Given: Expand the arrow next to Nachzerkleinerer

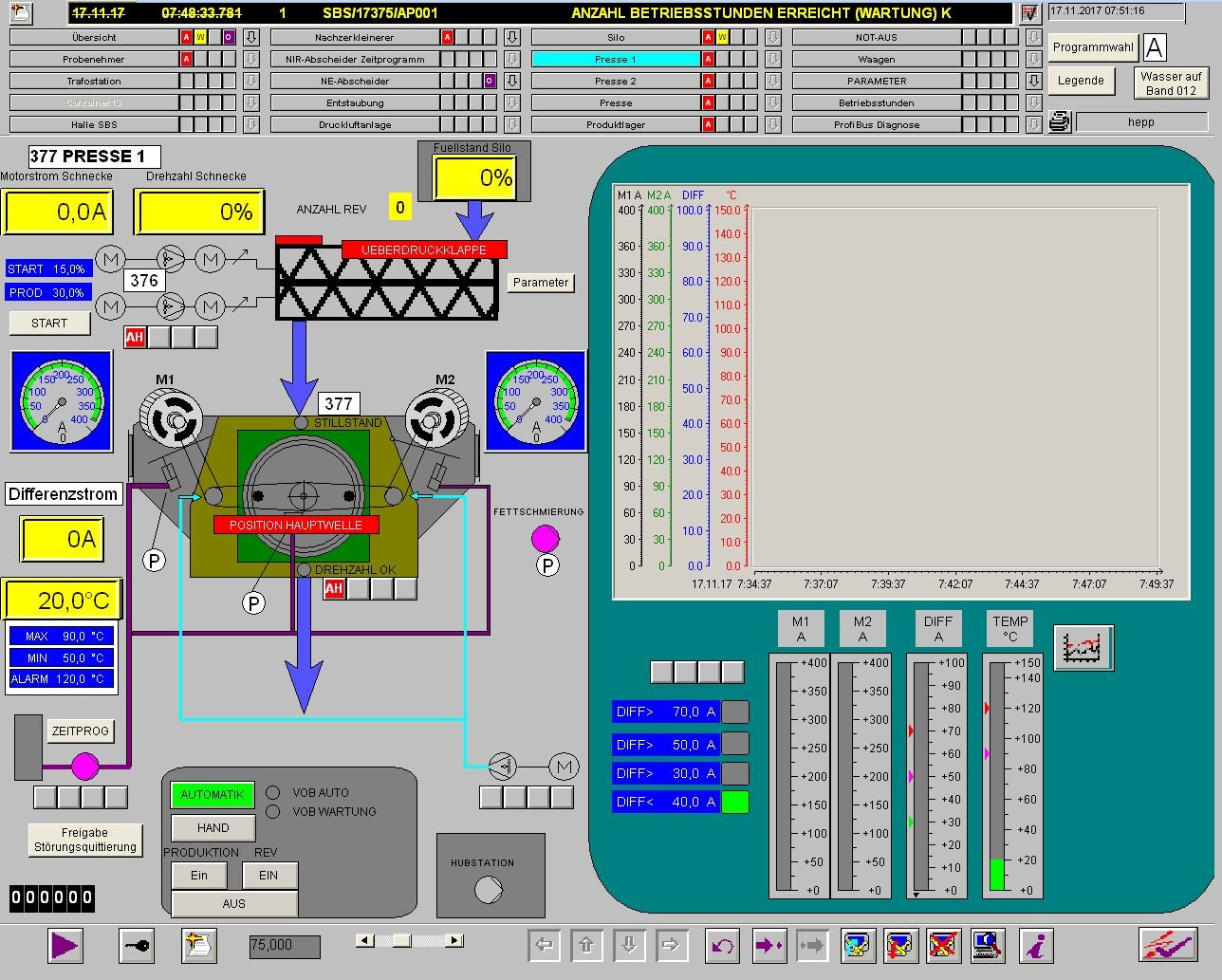Looking at the screenshot, I should 512,37.
